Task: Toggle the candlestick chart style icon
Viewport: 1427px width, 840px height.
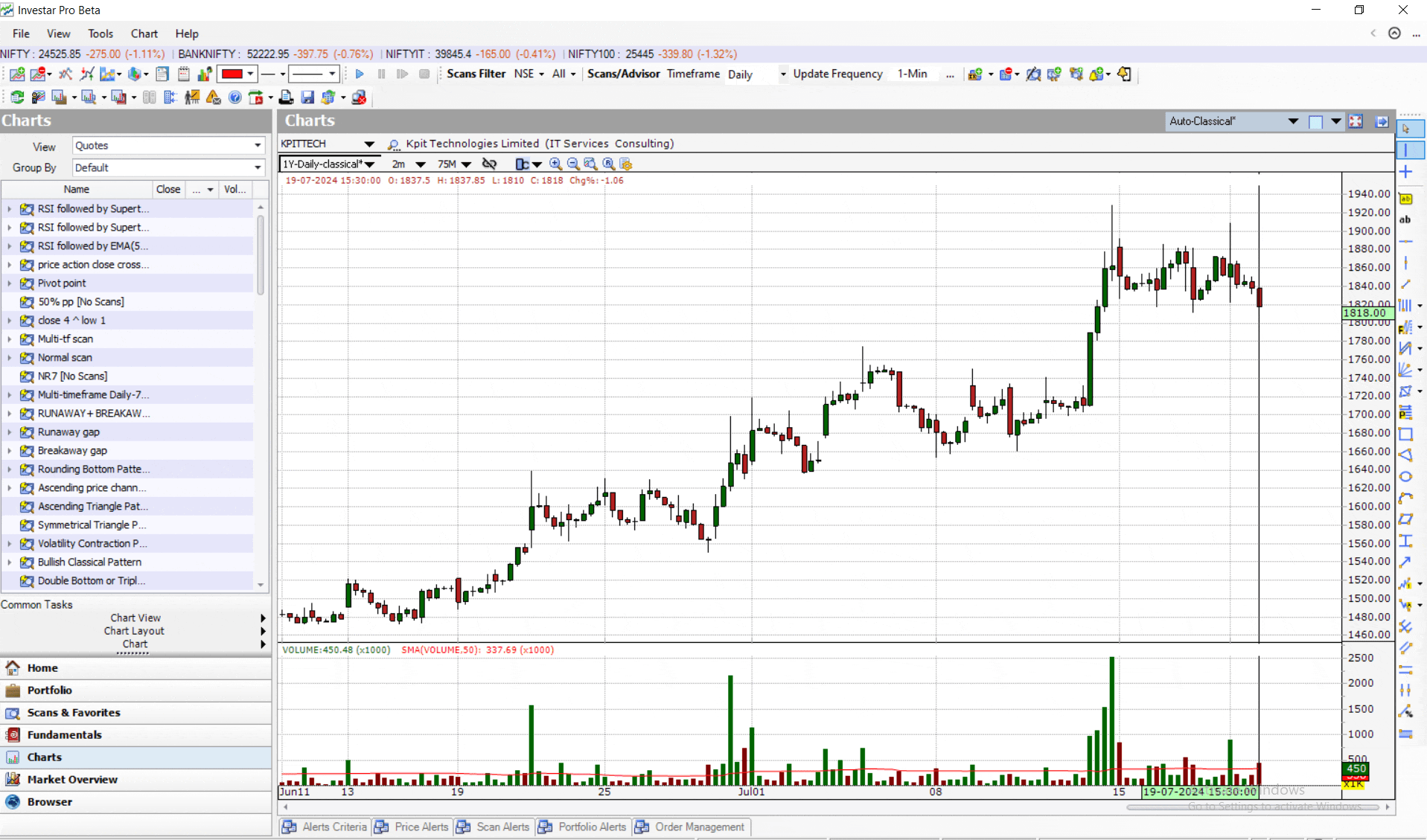Action: (522, 164)
